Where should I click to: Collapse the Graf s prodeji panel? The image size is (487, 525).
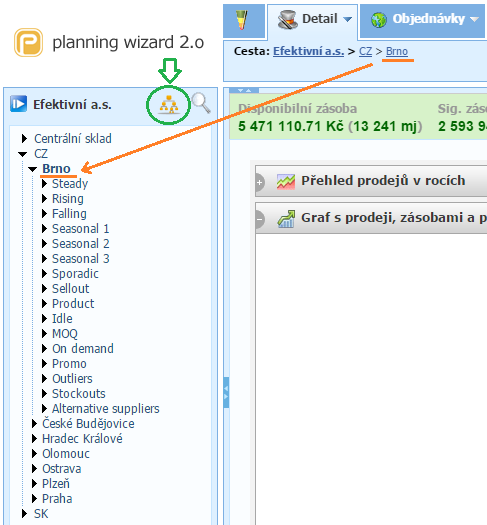[x=259, y=220]
